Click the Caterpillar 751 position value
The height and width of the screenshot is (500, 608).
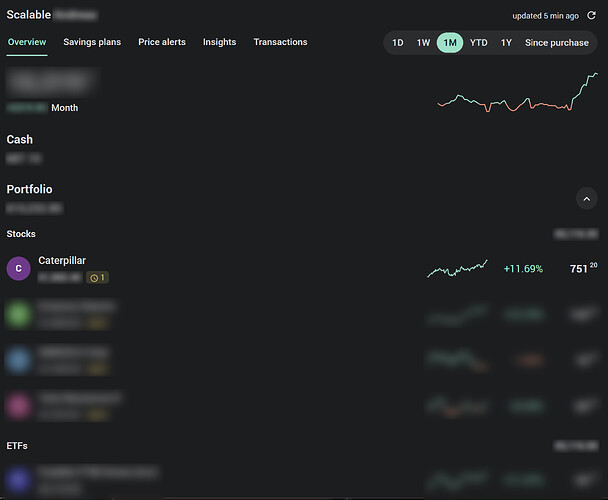(583, 268)
